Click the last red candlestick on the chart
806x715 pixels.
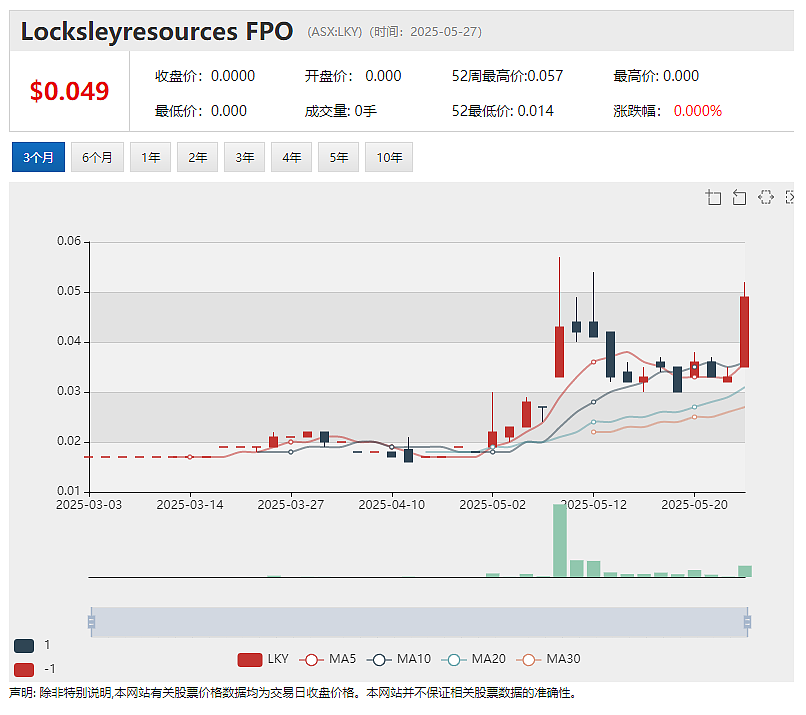[x=744, y=332]
